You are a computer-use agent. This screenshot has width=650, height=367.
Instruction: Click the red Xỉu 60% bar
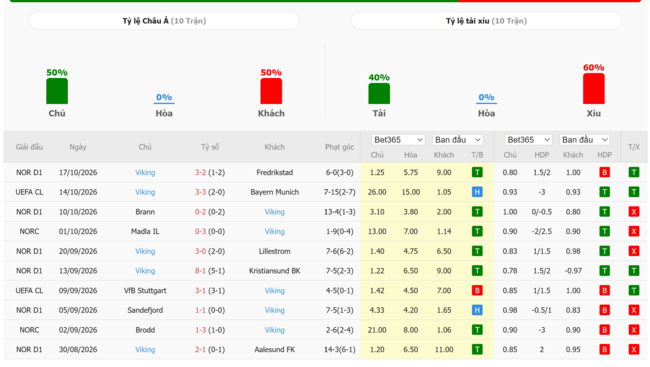click(x=594, y=88)
